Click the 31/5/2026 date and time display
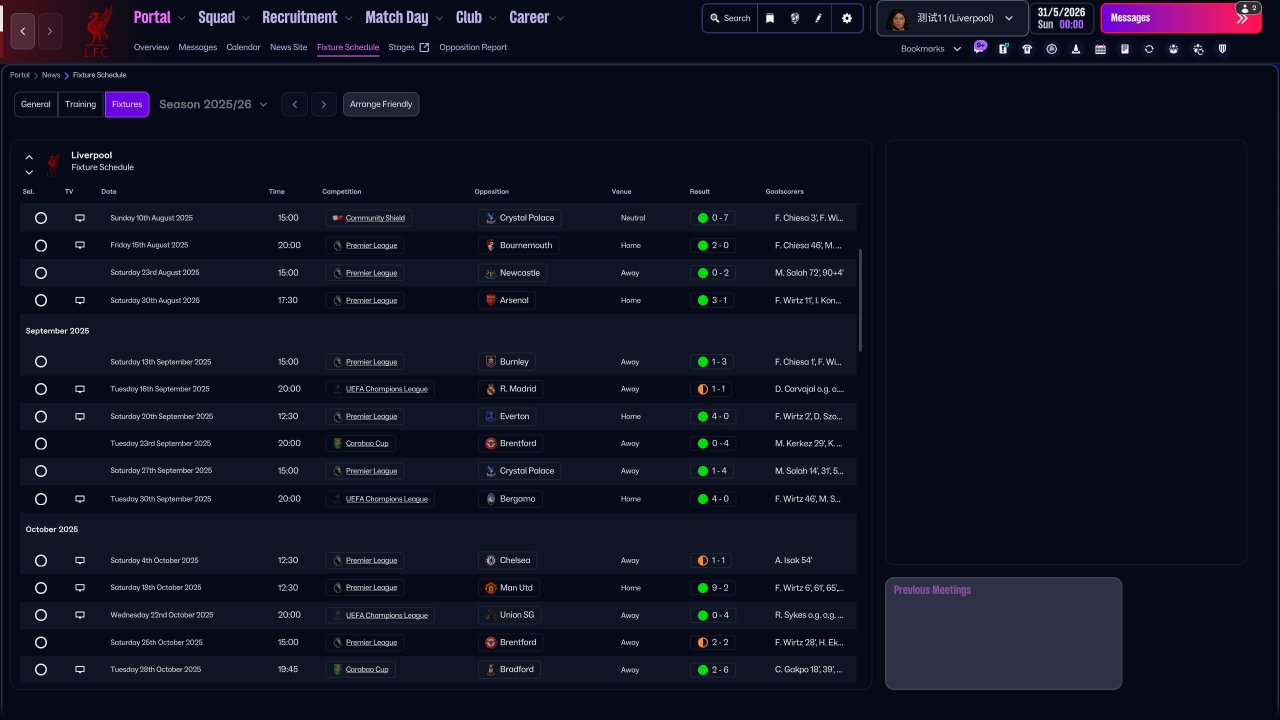 [x=1061, y=18]
